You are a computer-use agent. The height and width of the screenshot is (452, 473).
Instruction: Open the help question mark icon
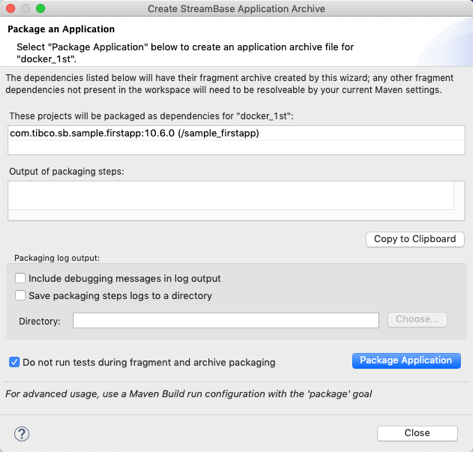click(x=22, y=434)
